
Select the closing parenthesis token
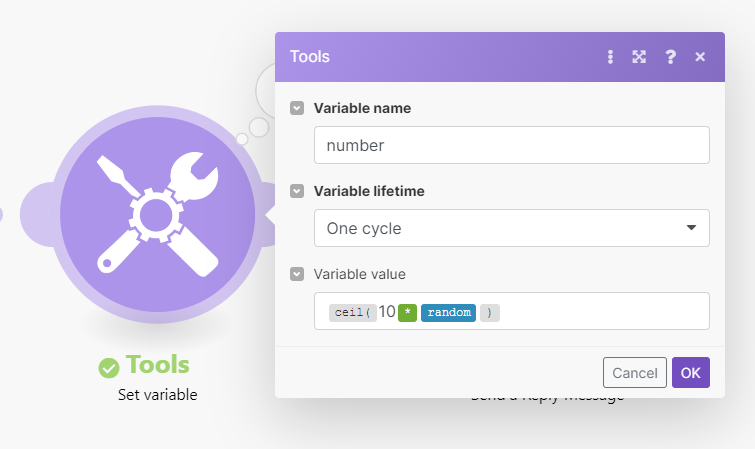[x=490, y=313]
